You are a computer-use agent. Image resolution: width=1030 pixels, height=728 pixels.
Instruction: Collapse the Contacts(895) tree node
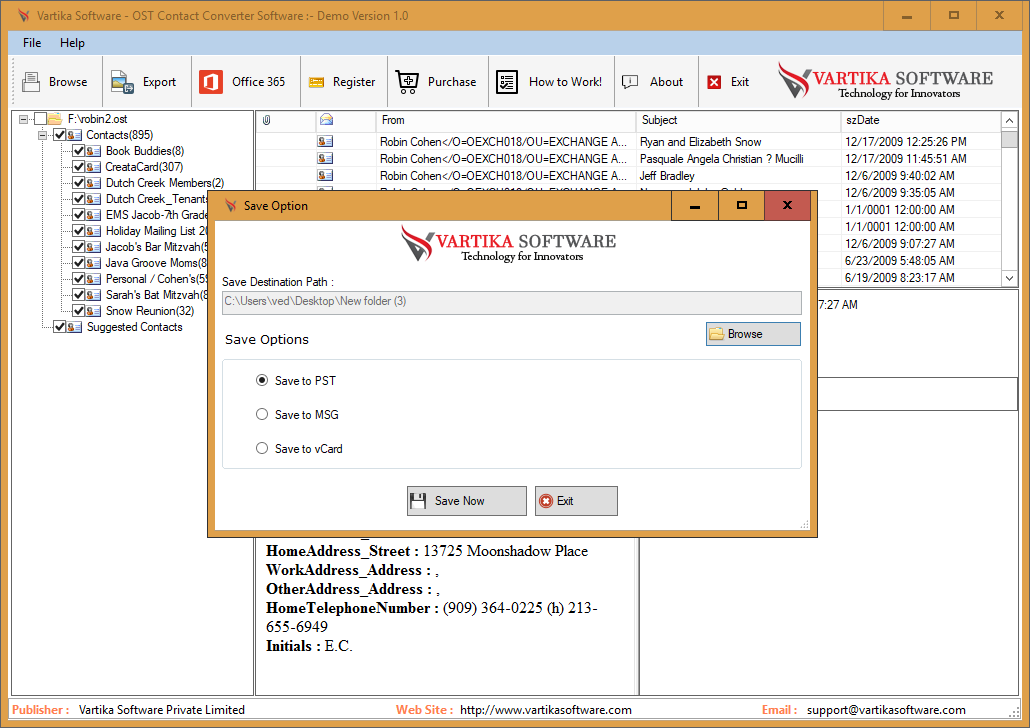(42, 135)
